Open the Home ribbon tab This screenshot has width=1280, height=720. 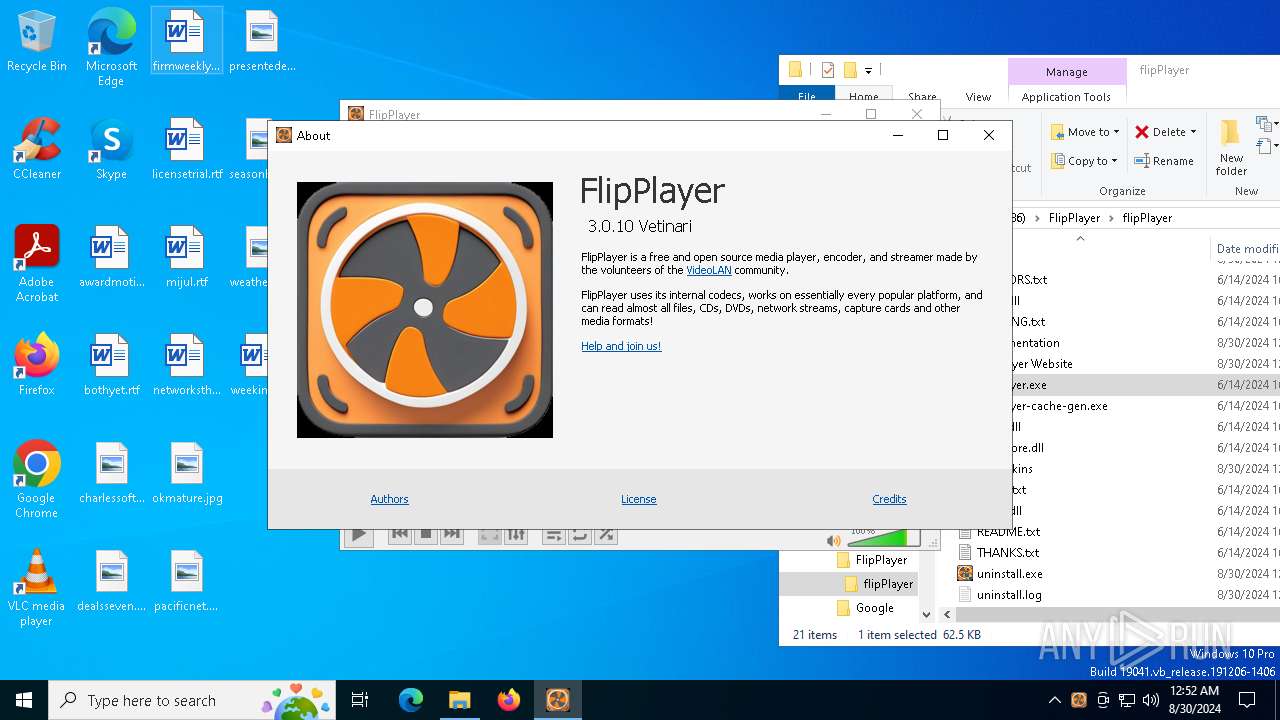[863, 97]
